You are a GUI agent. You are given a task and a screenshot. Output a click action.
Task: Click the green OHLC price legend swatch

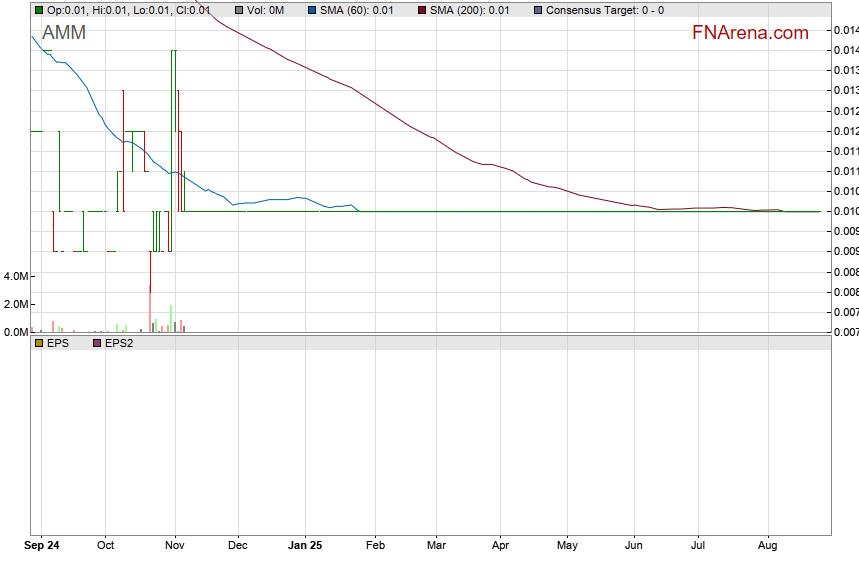tap(39, 10)
